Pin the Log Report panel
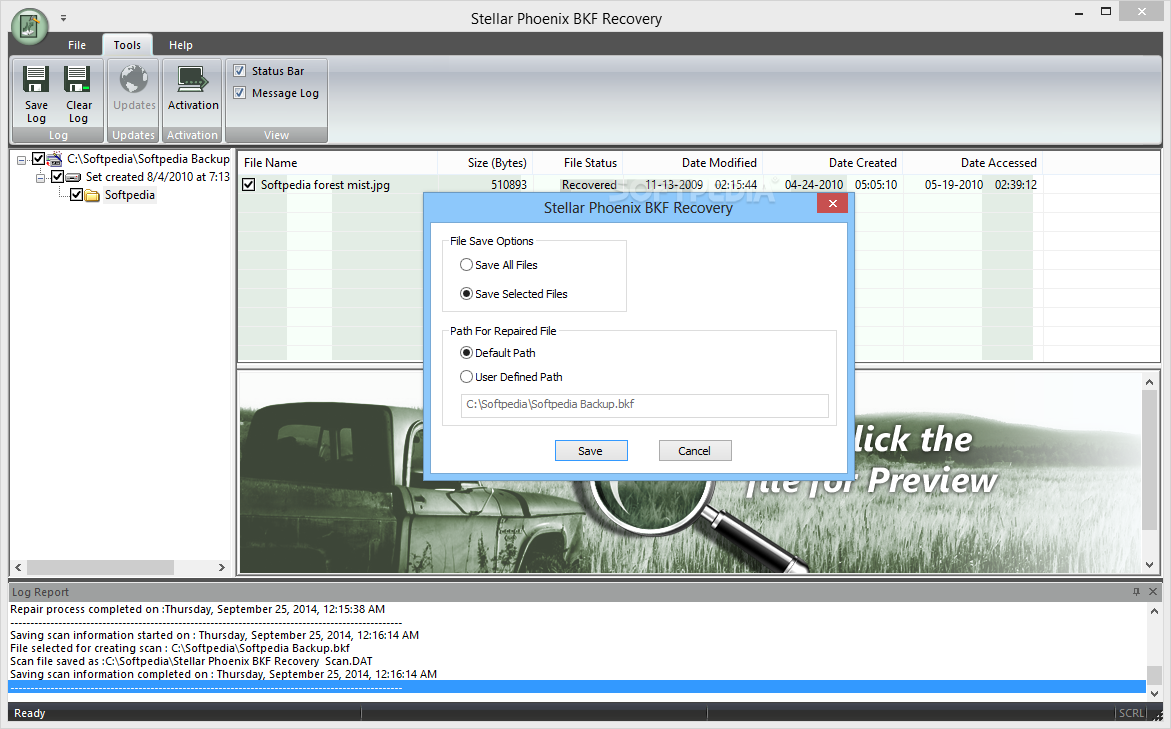1171x729 pixels. click(x=1137, y=592)
